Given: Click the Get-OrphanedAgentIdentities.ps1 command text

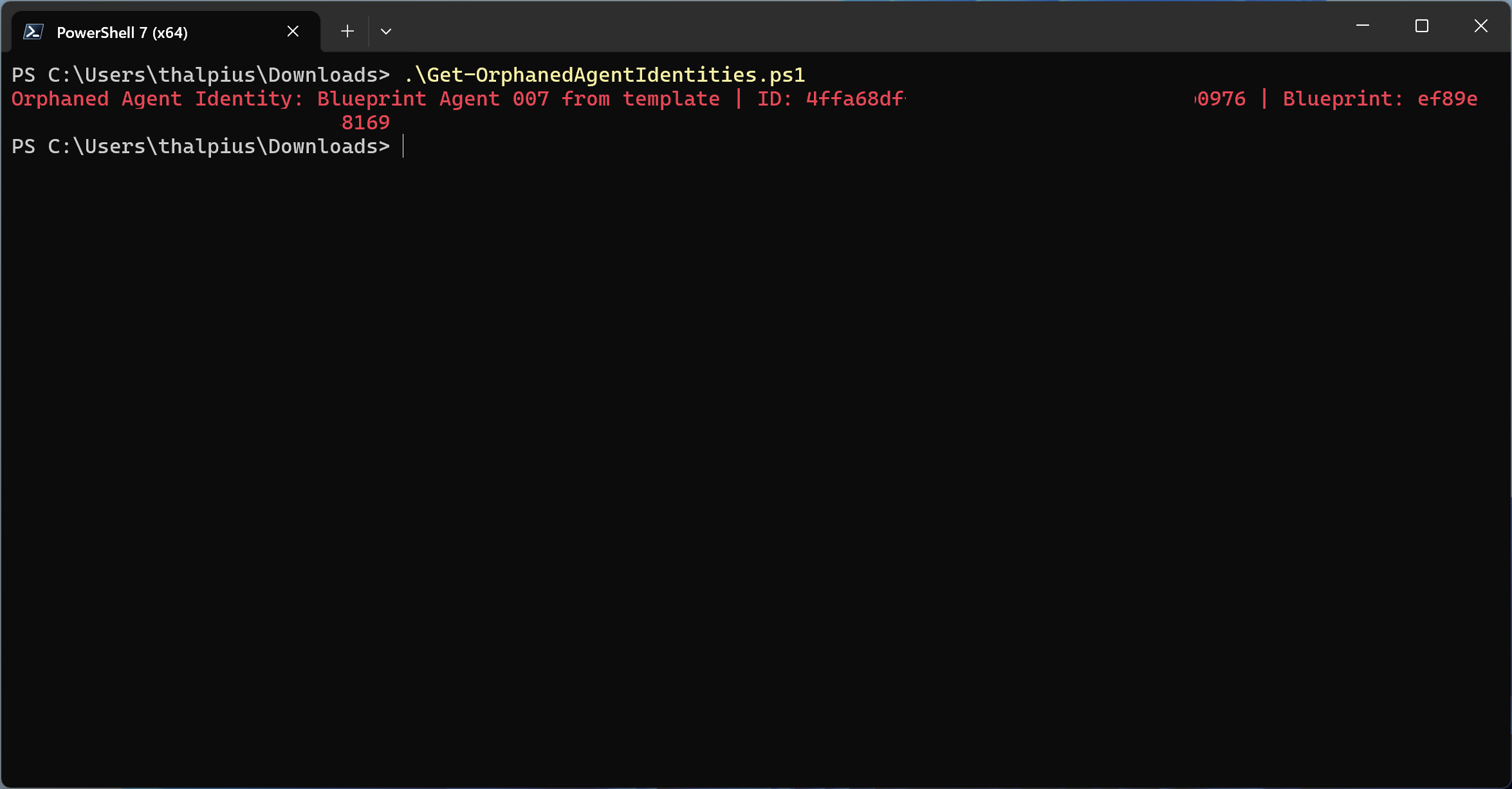Looking at the screenshot, I should (x=605, y=75).
